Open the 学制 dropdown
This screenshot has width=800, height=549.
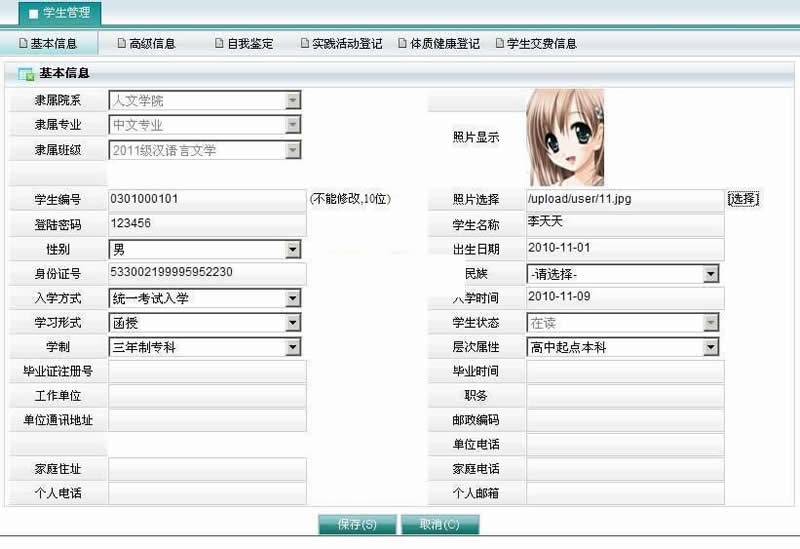(292, 347)
